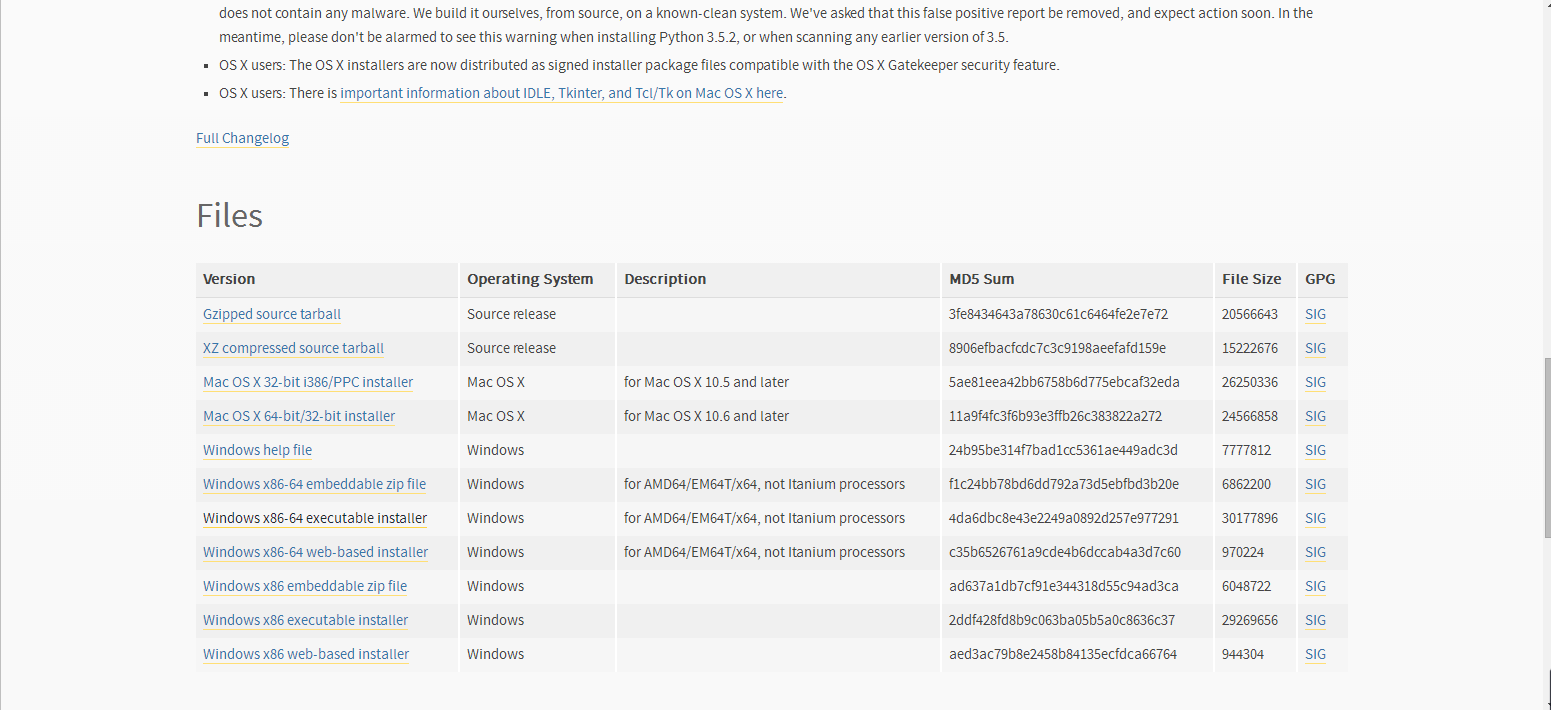Click Mac OS X 32-bit i386/PPC installer

tap(308, 382)
